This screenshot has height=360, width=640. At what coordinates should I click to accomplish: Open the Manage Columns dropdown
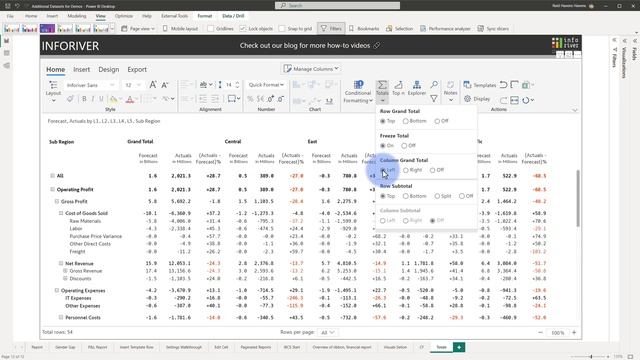tap(311, 69)
